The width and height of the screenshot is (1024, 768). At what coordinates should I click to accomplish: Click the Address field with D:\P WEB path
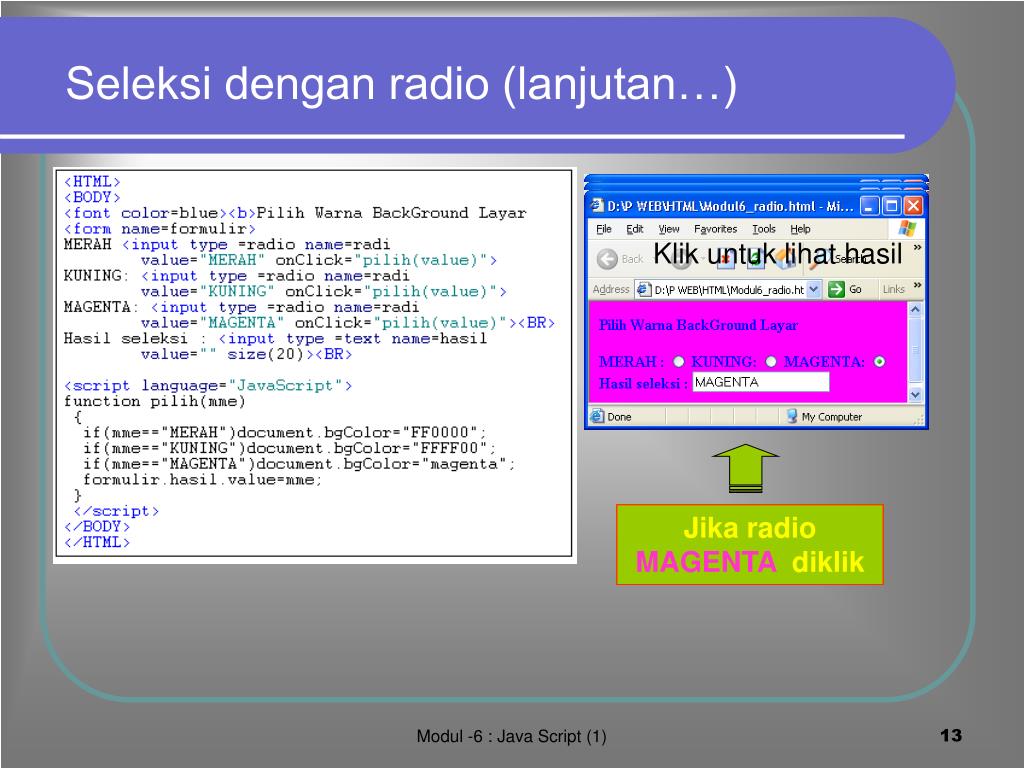coord(729,289)
